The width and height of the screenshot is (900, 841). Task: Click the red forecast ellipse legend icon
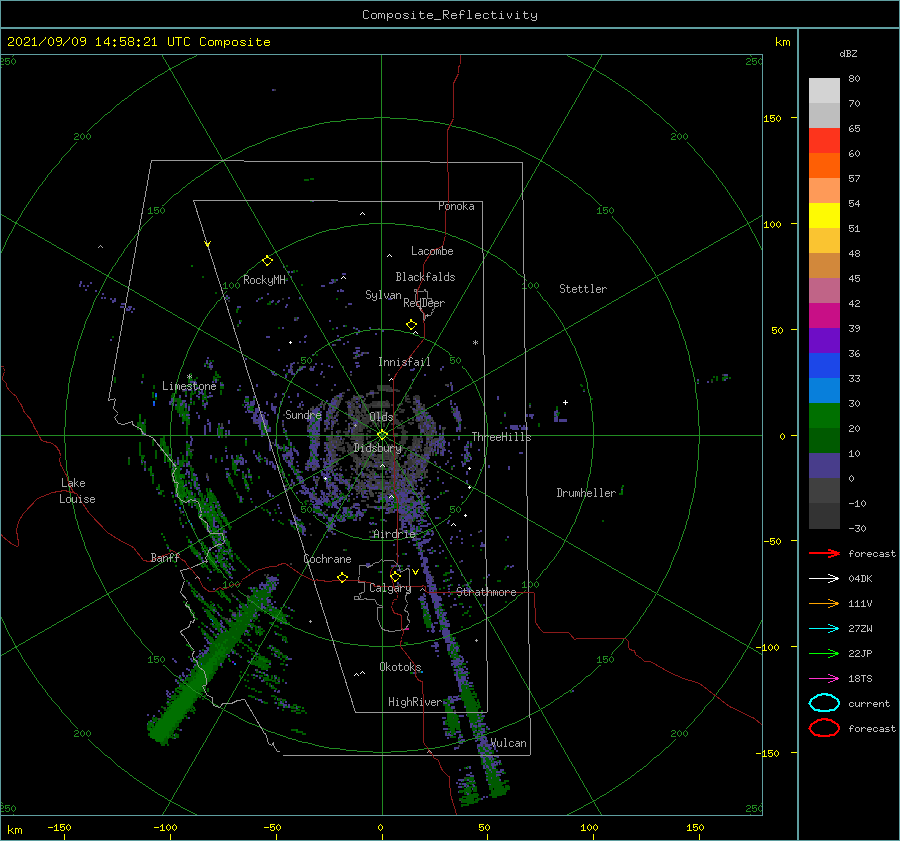point(824,728)
